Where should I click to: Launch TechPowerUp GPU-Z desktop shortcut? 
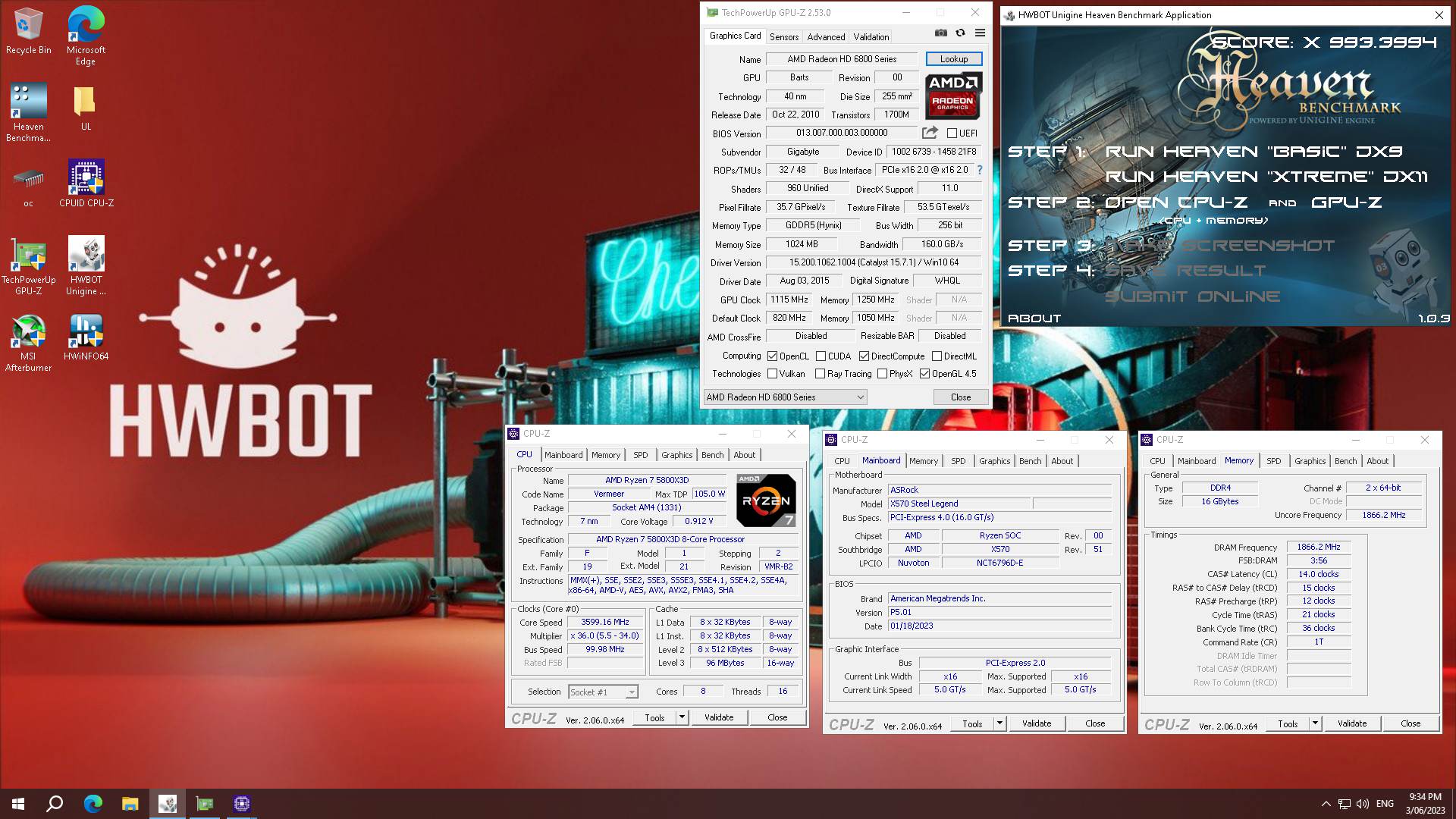tap(28, 265)
